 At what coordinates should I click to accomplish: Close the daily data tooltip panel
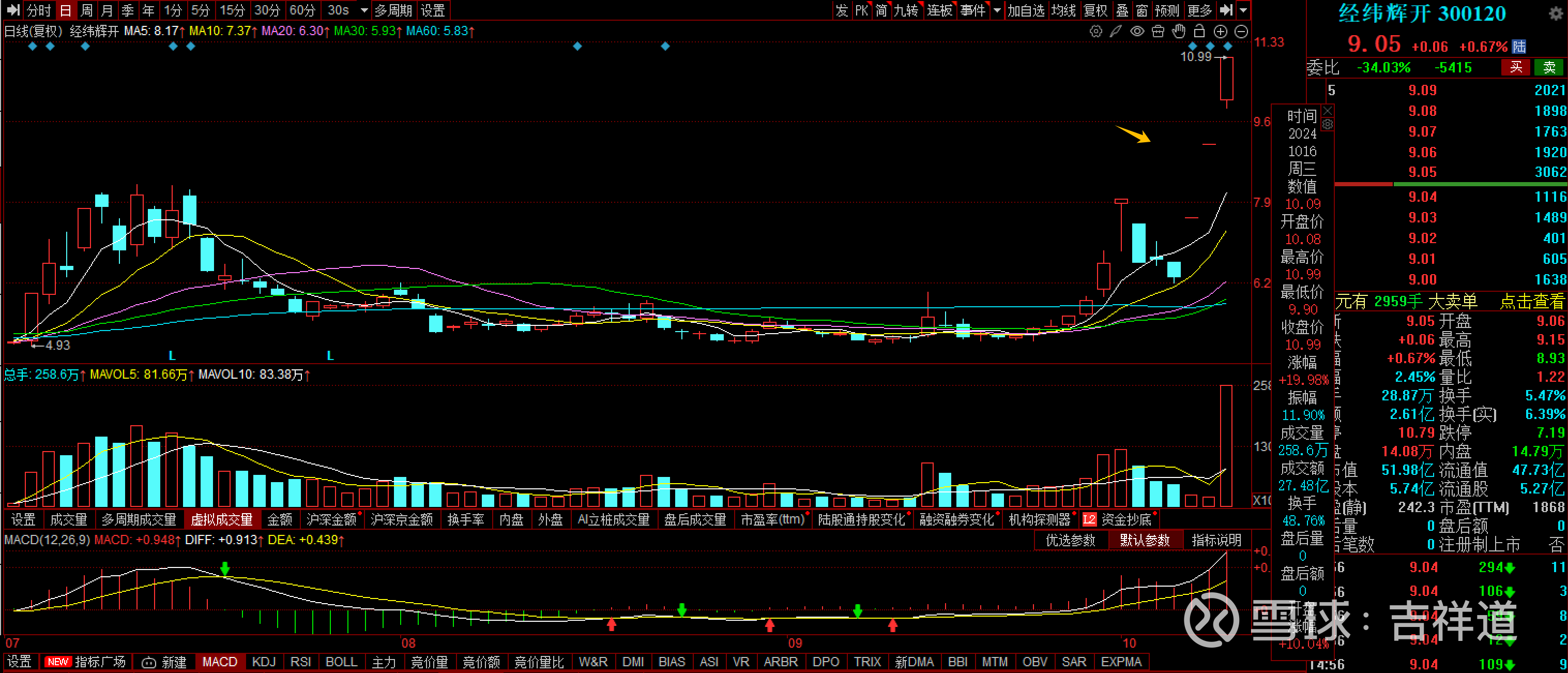click(1328, 111)
